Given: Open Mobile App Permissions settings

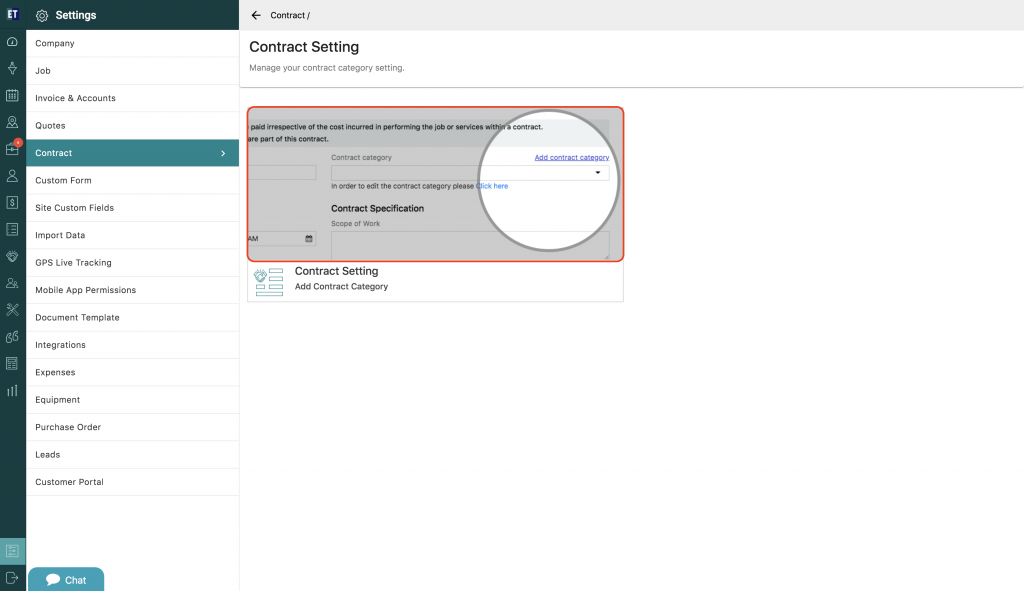Looking at the screenshot, I should [x=133, y=290].
